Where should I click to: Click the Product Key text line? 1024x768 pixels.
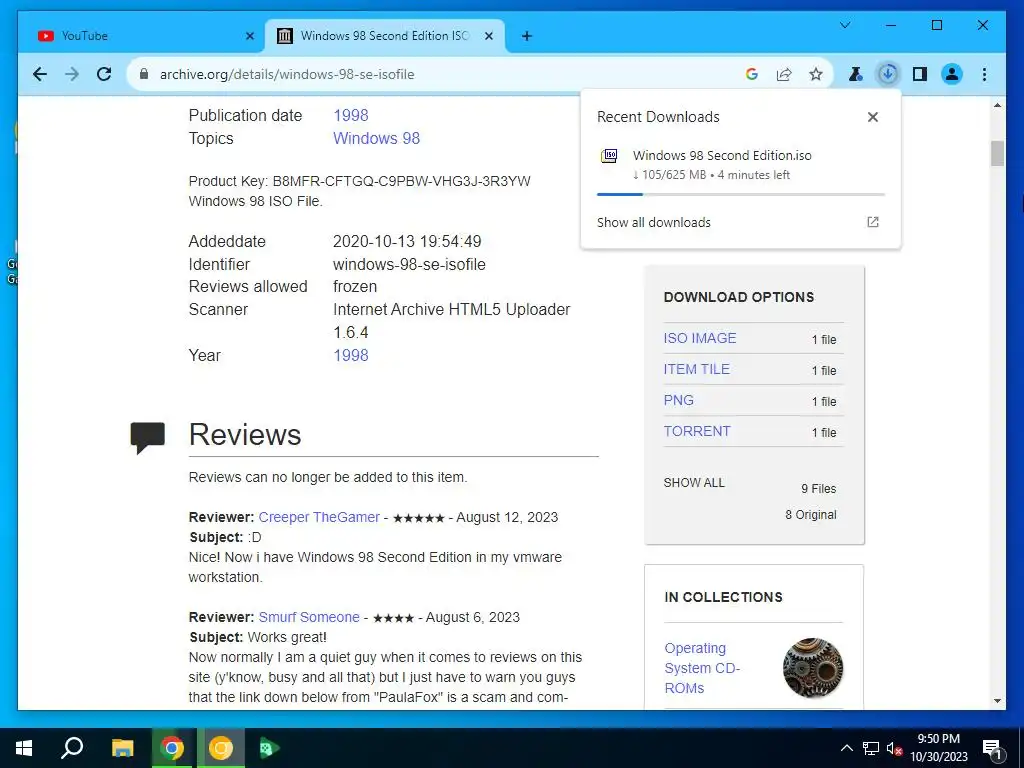click(359, 181)
